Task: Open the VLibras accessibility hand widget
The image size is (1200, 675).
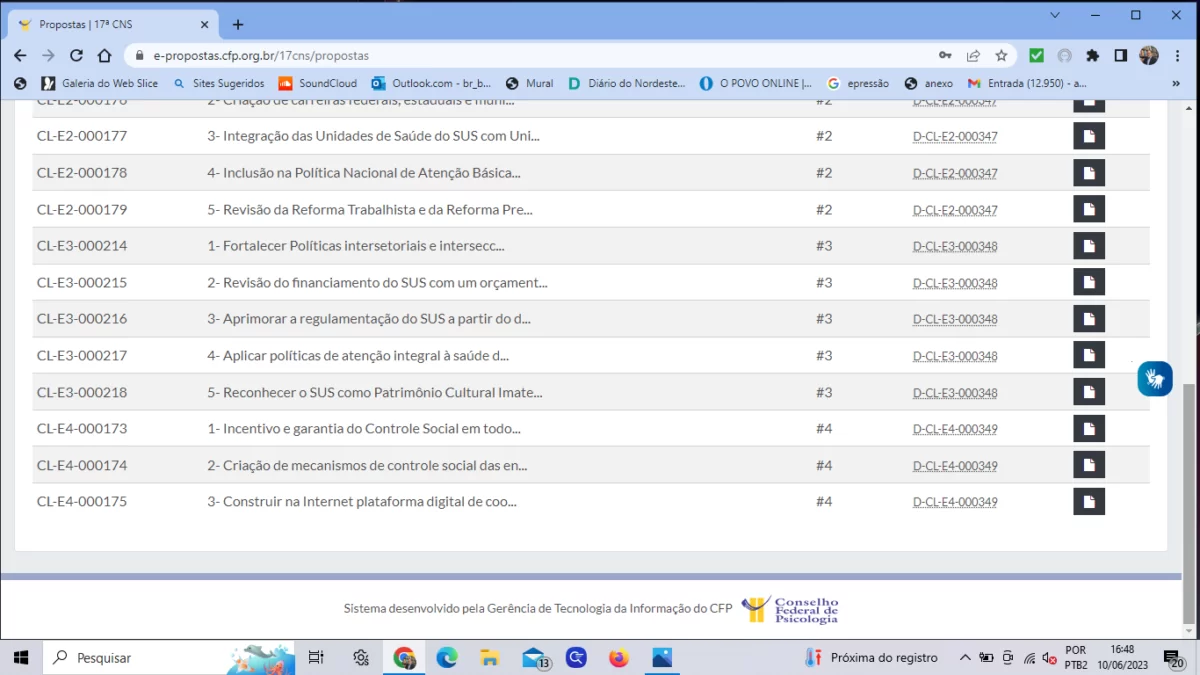Action: tap(1154, 379)
